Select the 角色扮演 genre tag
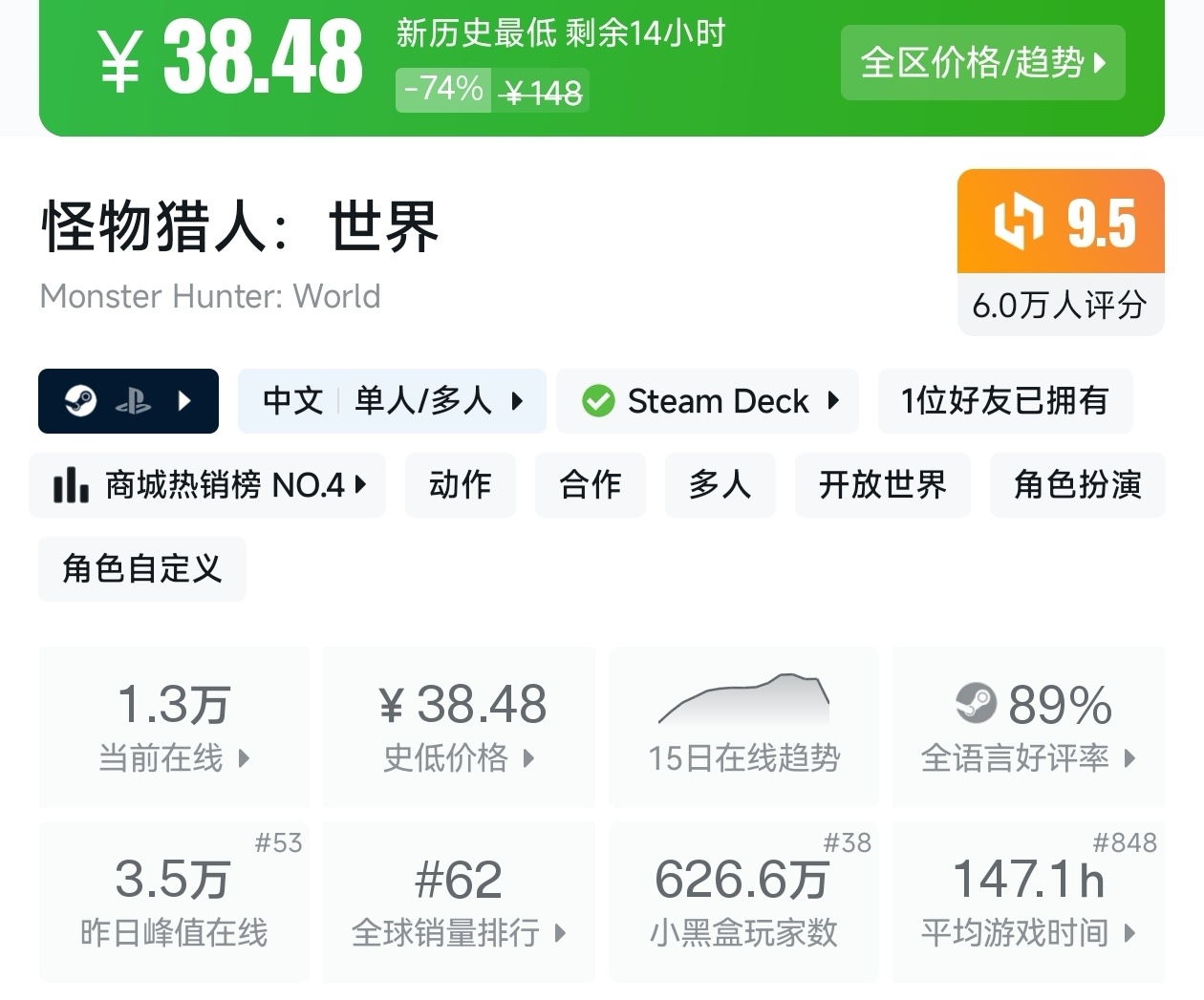 pos(1077,485)
